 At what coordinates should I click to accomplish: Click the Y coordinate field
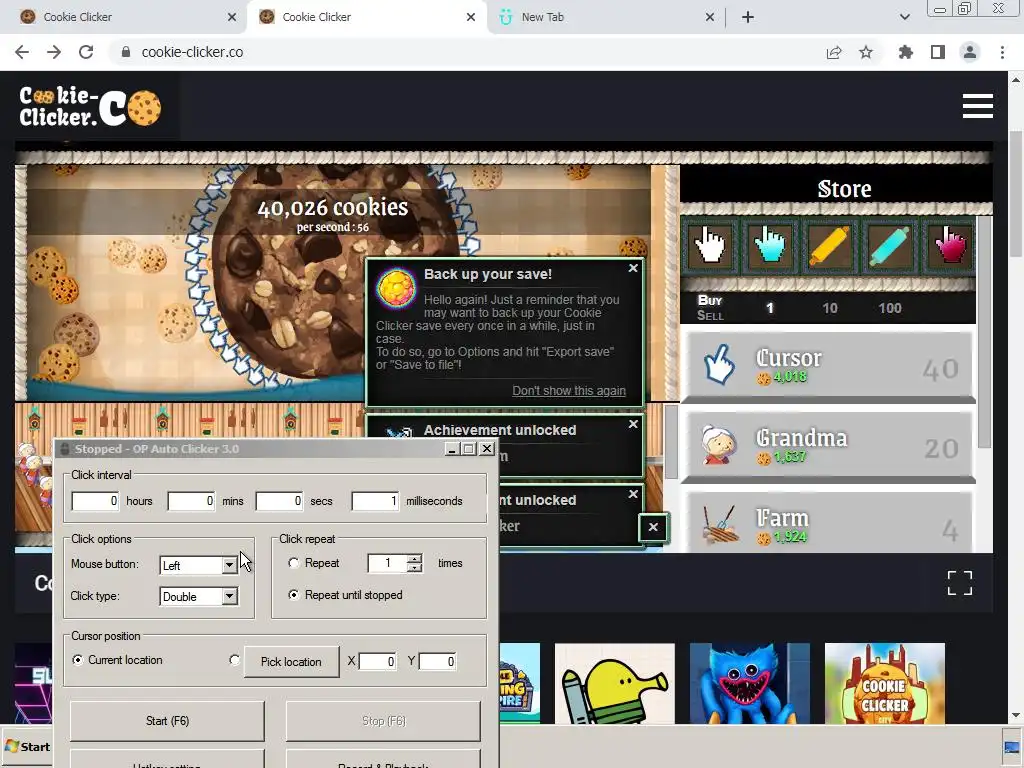tap(437, 662)
